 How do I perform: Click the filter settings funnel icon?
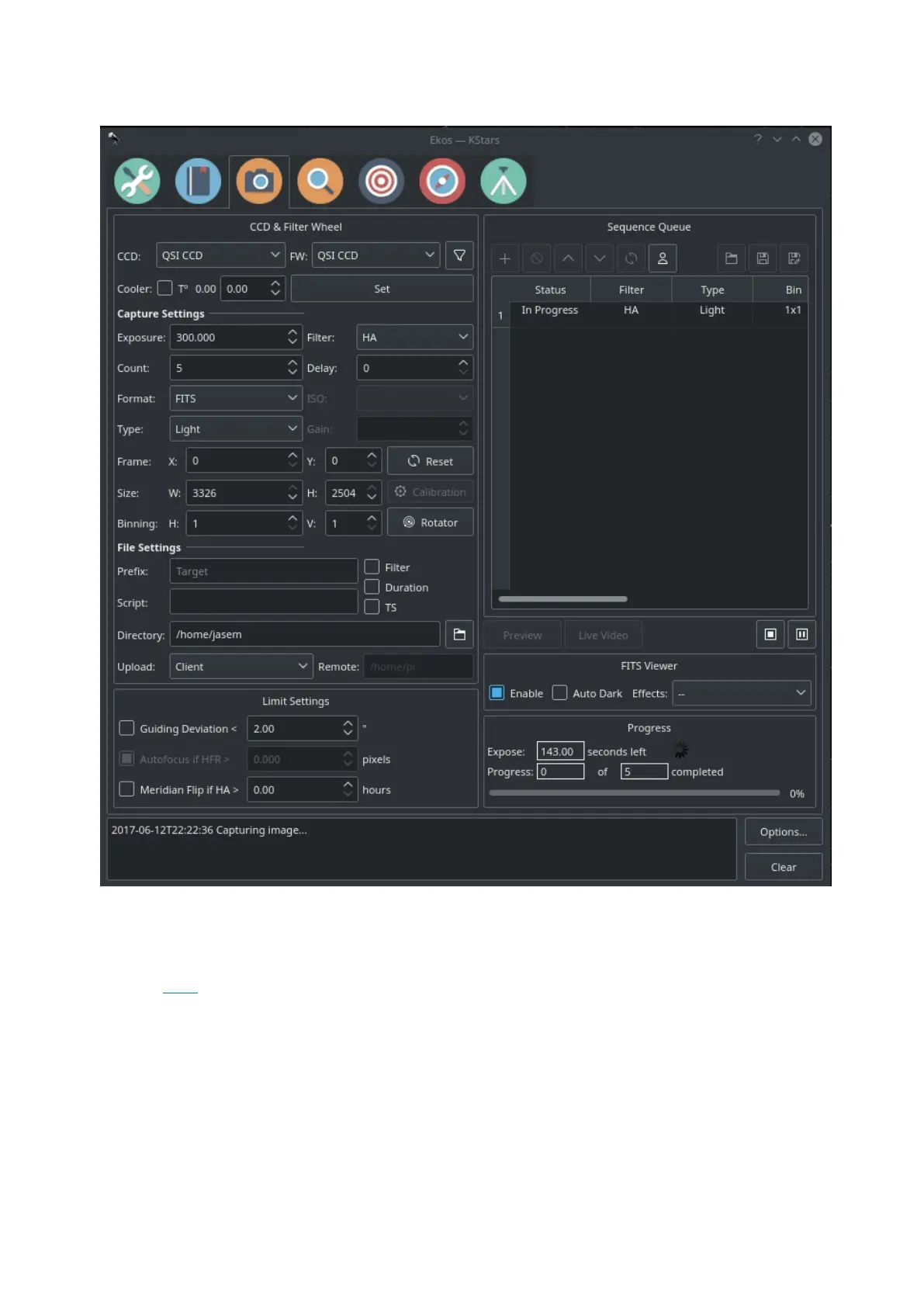coord(459,255)
